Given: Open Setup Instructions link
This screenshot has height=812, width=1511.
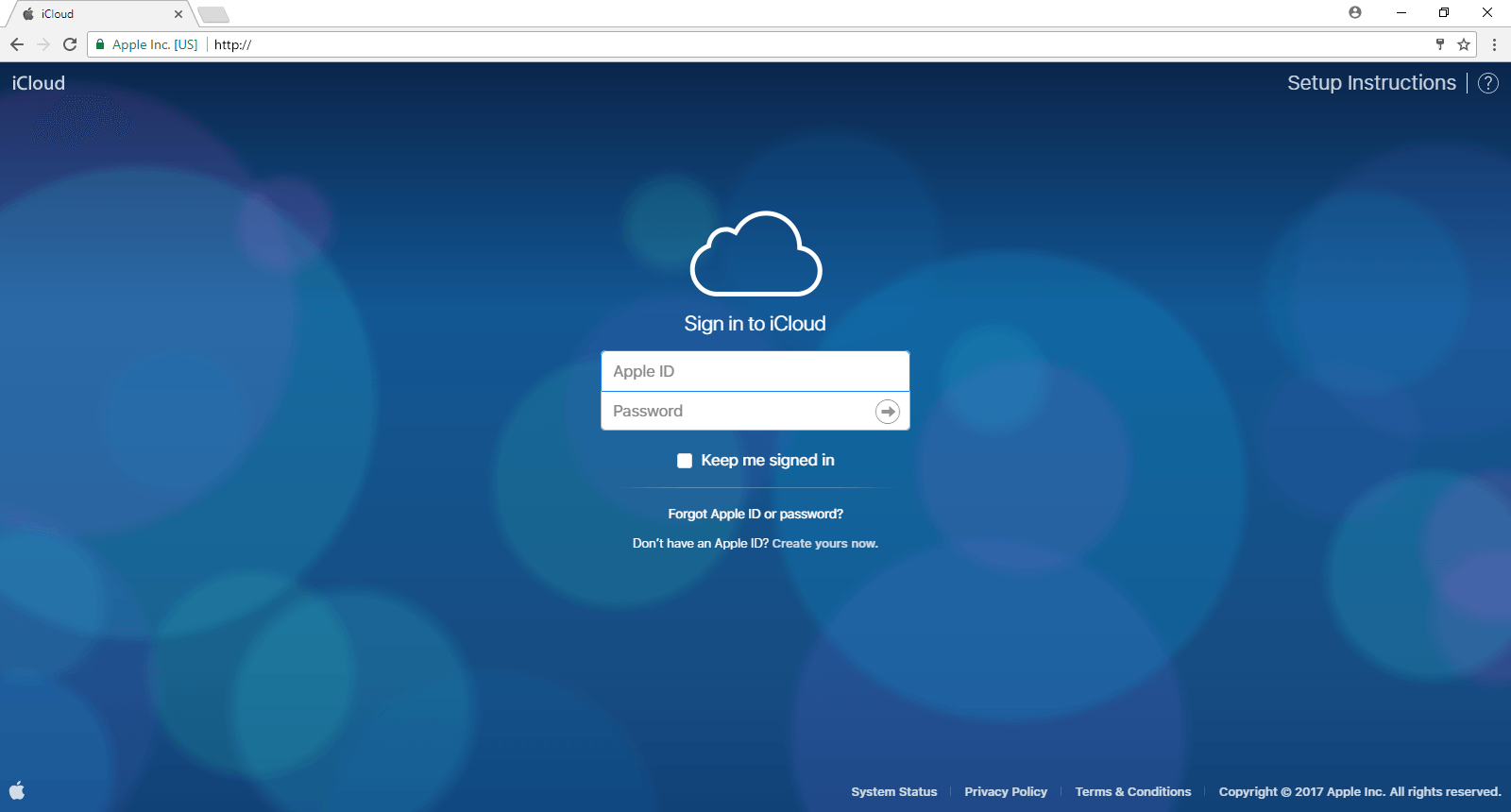Looking at the screenshot, I should coord(1371,83).
